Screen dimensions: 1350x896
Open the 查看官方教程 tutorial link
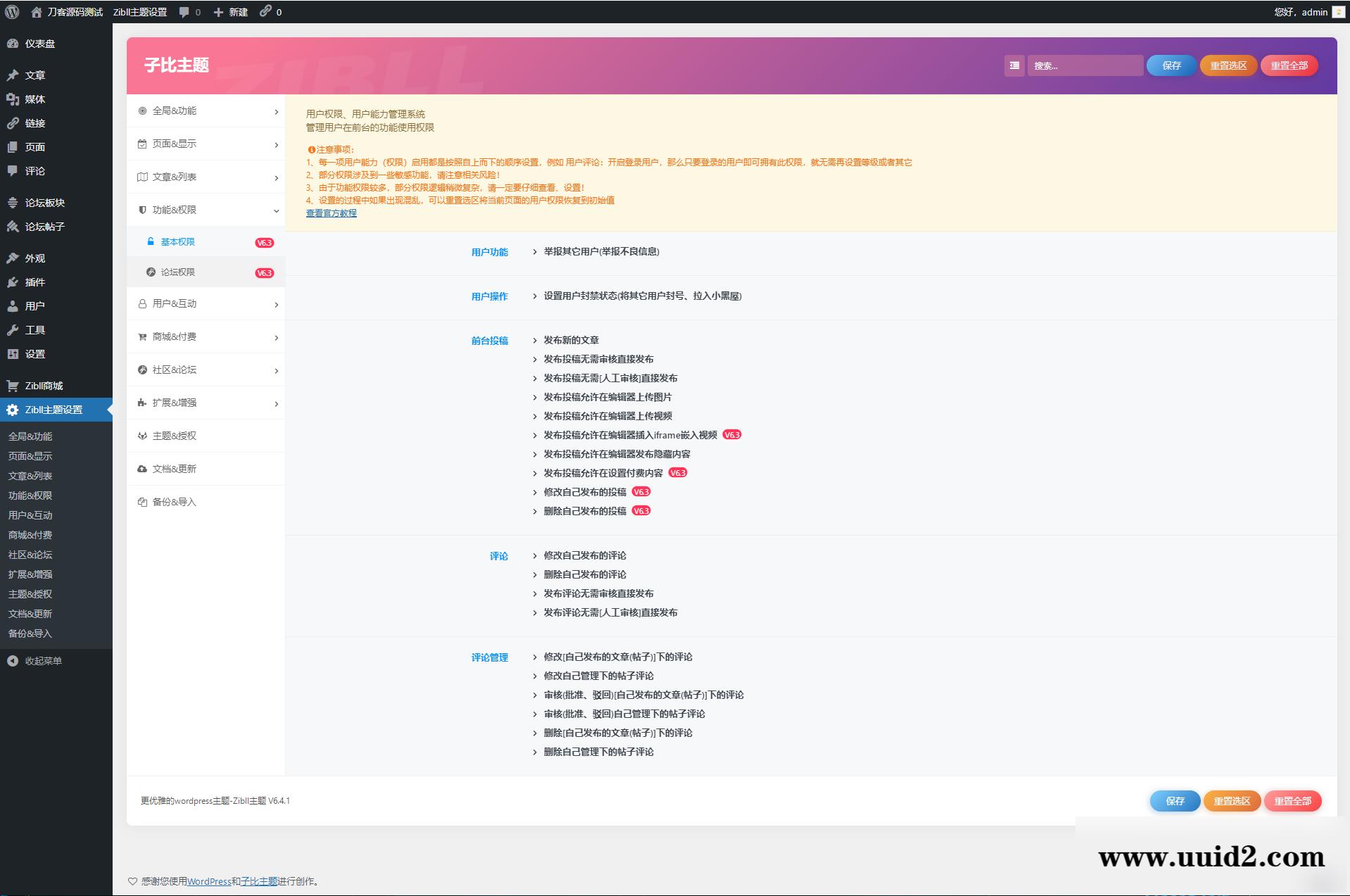[x=331, y=213]
